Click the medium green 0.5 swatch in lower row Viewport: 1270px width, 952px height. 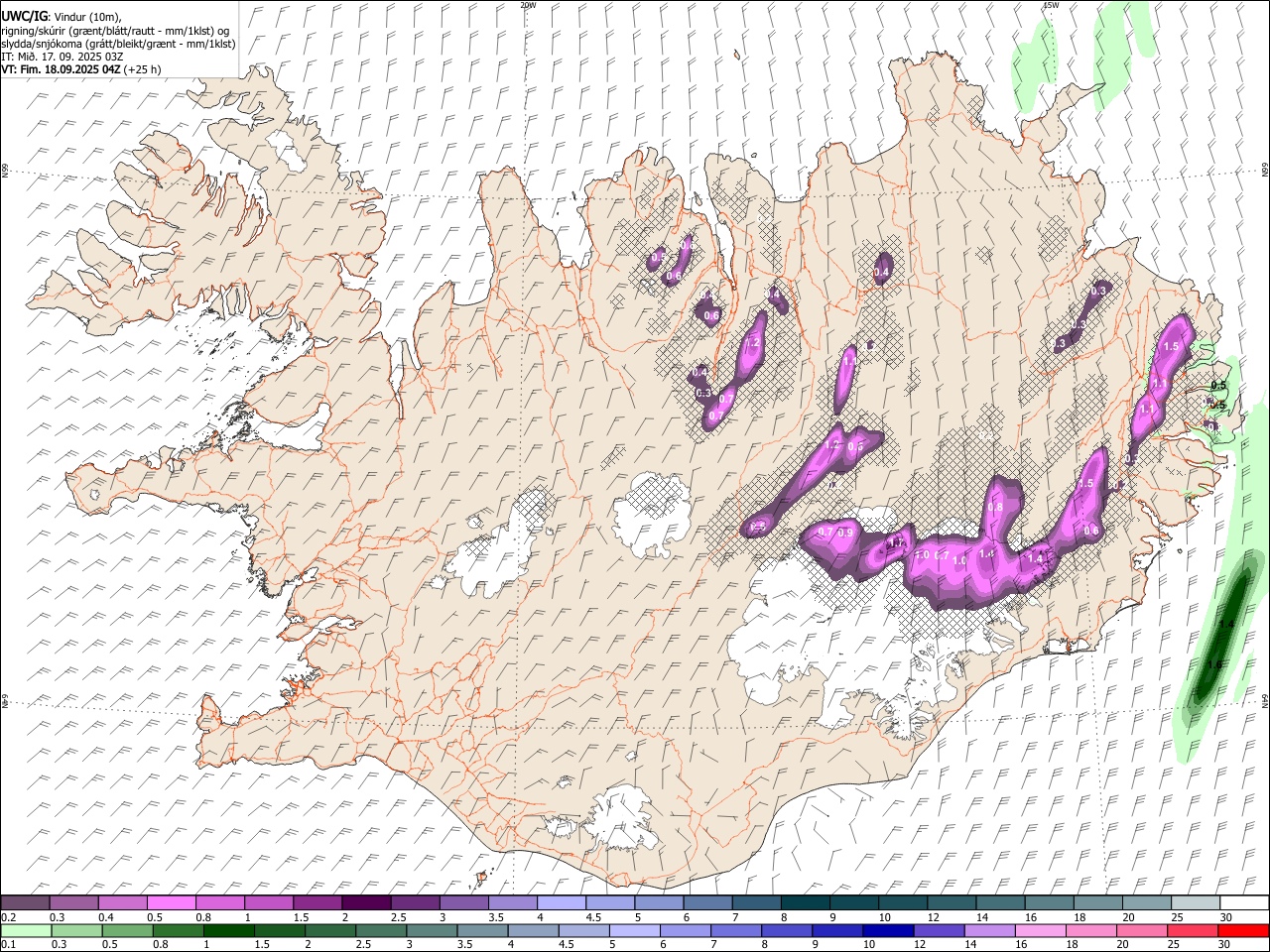(x=127, y=931)
